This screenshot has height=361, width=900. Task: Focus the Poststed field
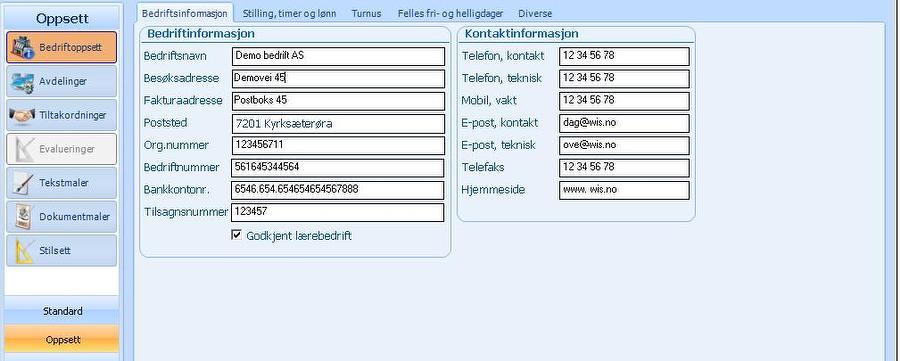tap(339, 123)
